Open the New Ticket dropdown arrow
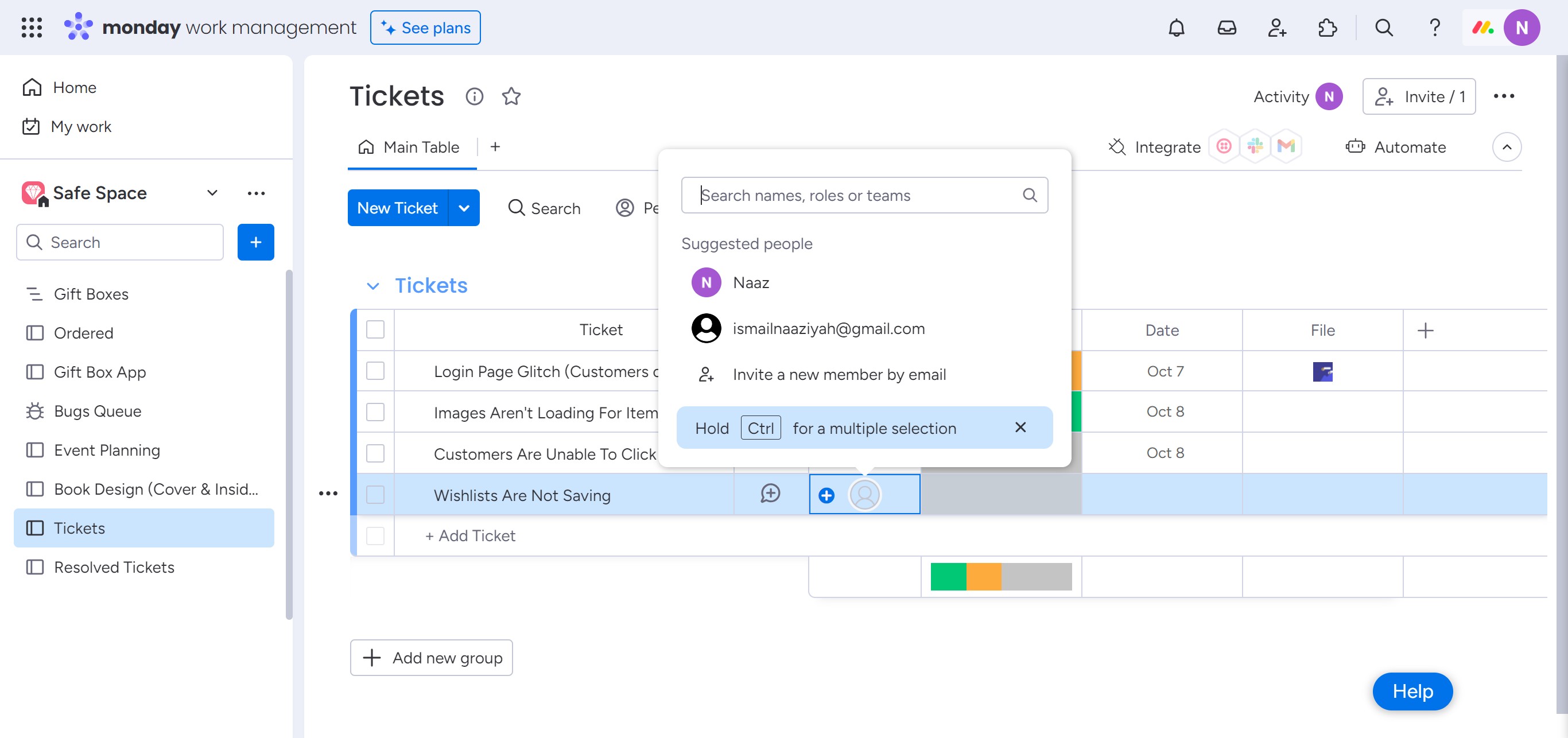Image resolution: width=1568 pixels, height=738 pixels. (x=464, y=208)
